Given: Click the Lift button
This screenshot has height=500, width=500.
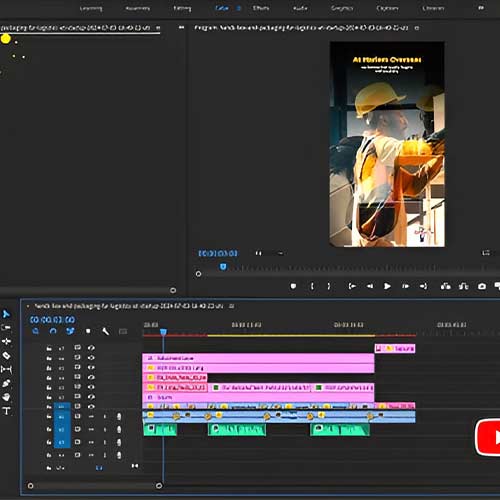Looking at the screenshot, I should click(446, 286).
